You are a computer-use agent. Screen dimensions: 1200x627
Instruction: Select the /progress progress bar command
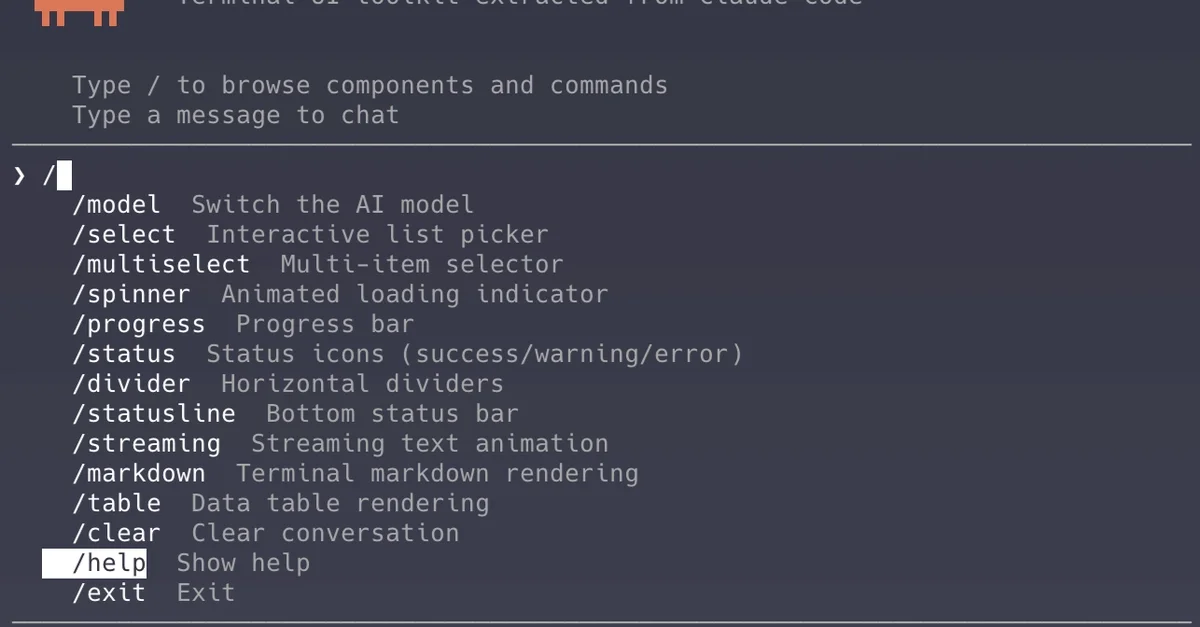(139, 323)
